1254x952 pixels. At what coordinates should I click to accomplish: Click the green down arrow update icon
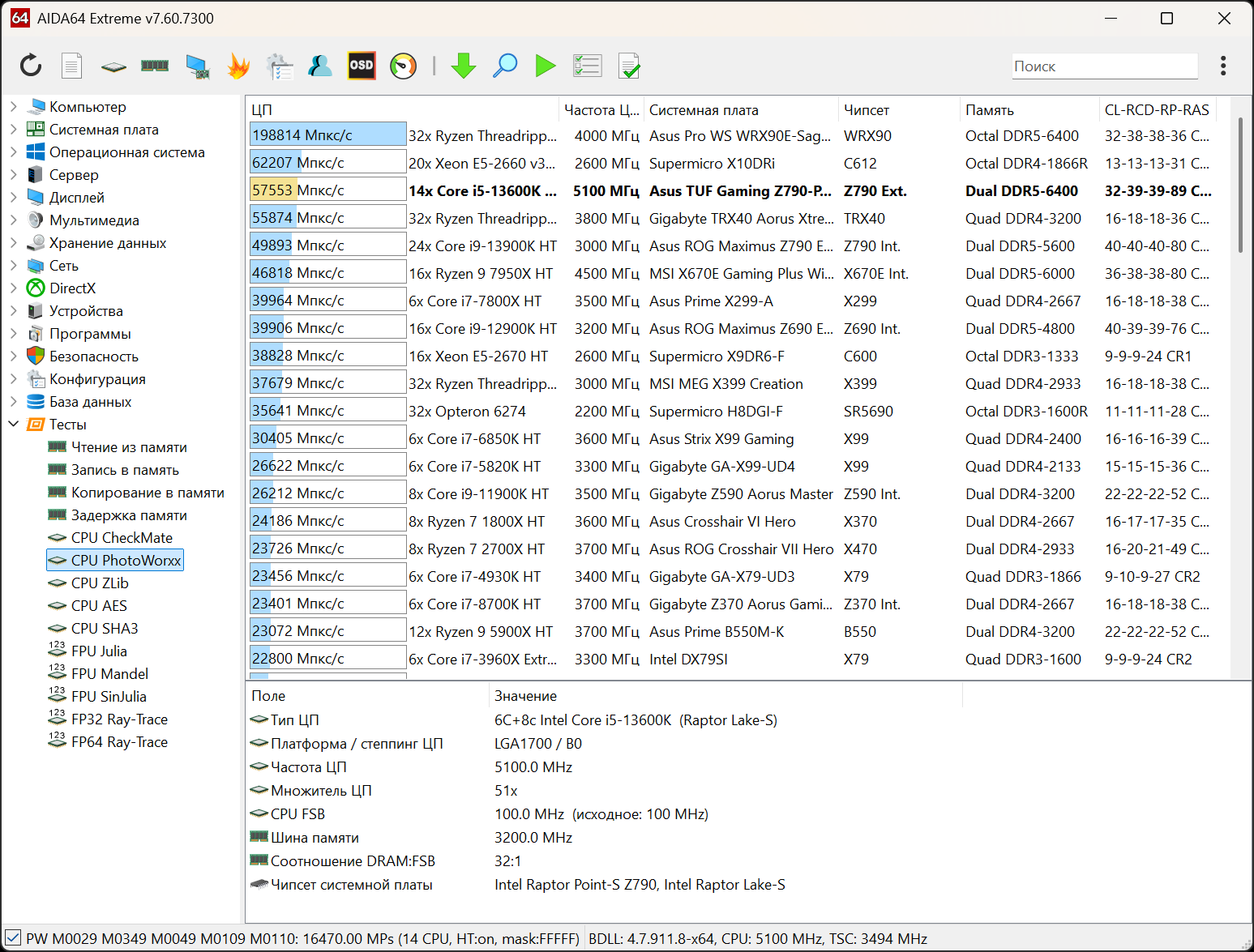[x=464, y=66]
